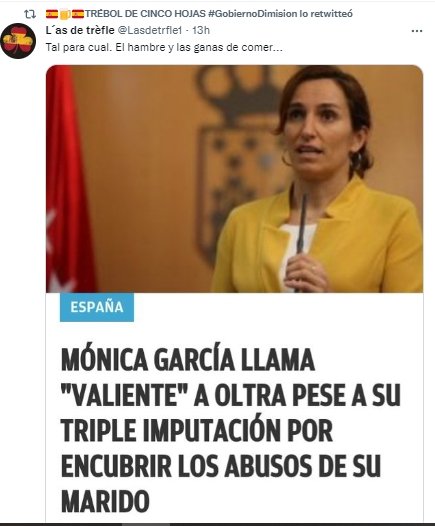Open the clover-shaped profile avatar
The height and width of the screenshot is (526, 435).
[18, 41]
